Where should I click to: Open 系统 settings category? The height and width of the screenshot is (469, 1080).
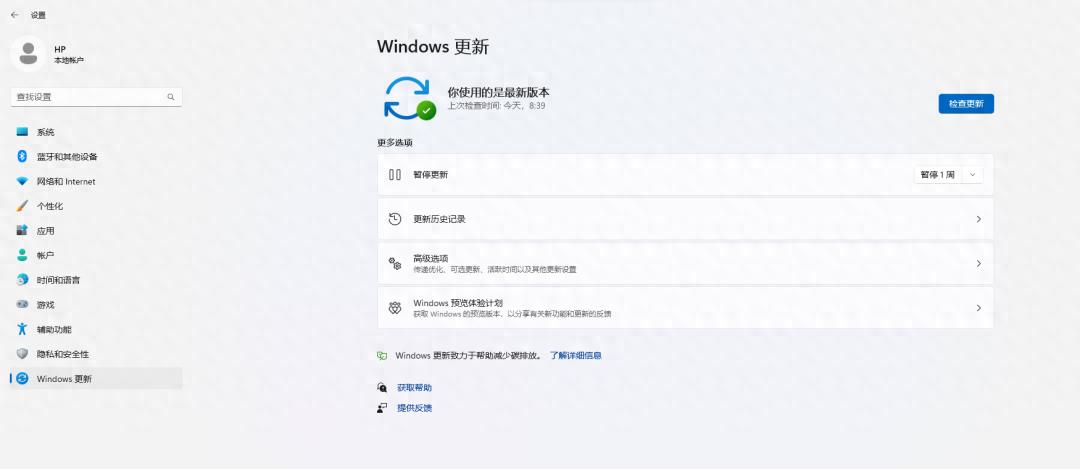[x=96, y=132]
